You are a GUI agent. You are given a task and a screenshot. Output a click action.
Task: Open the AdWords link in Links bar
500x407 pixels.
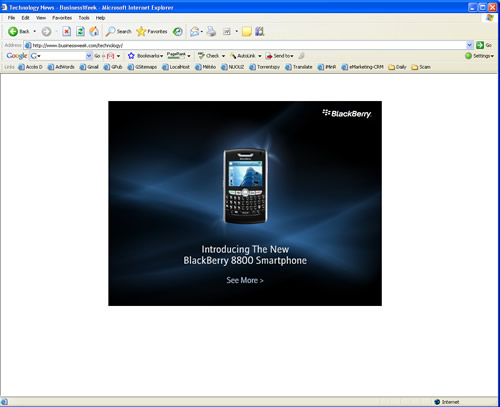tap(61, 67)
